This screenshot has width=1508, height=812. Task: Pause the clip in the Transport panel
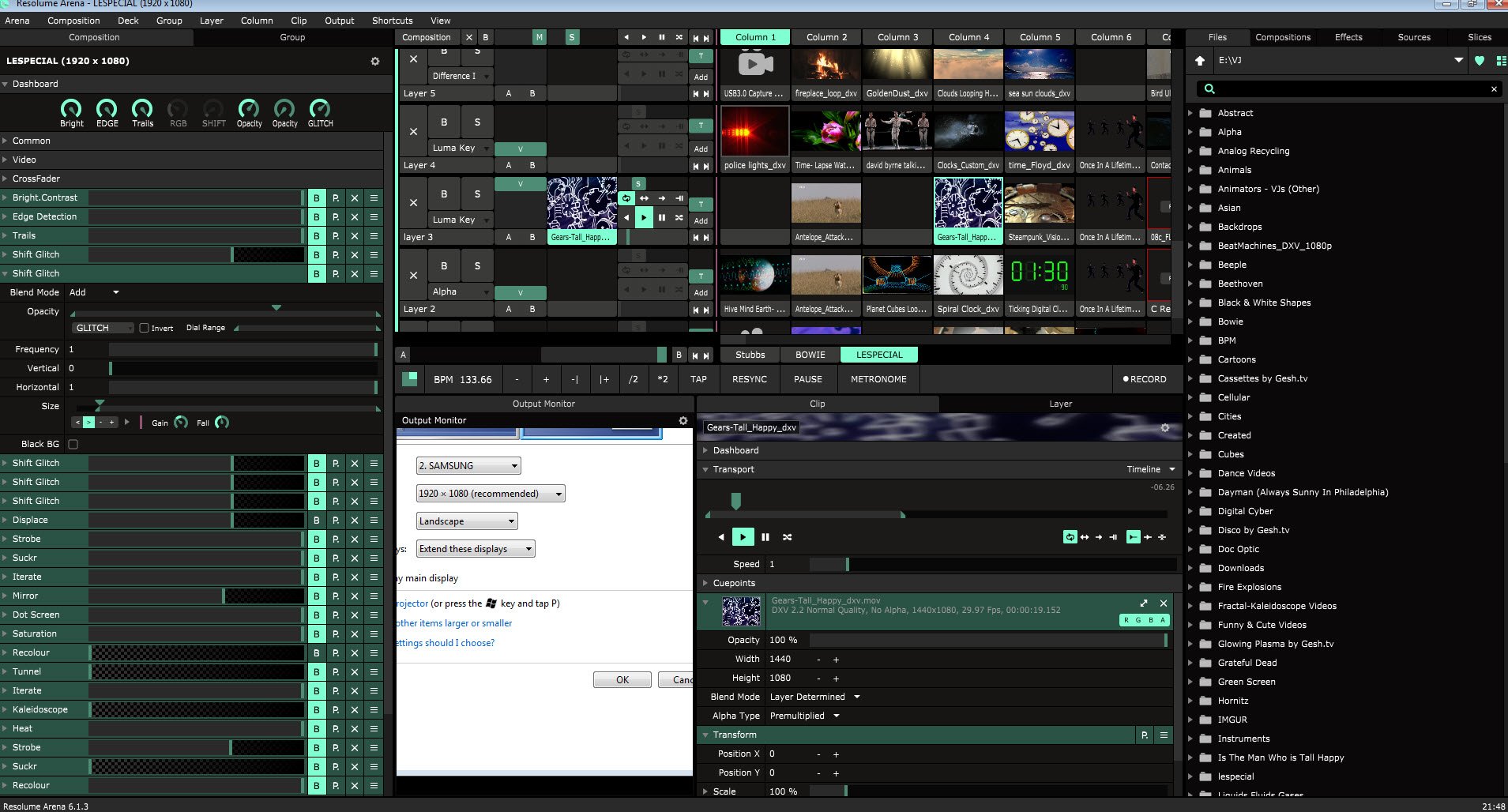tap(765, 537)
